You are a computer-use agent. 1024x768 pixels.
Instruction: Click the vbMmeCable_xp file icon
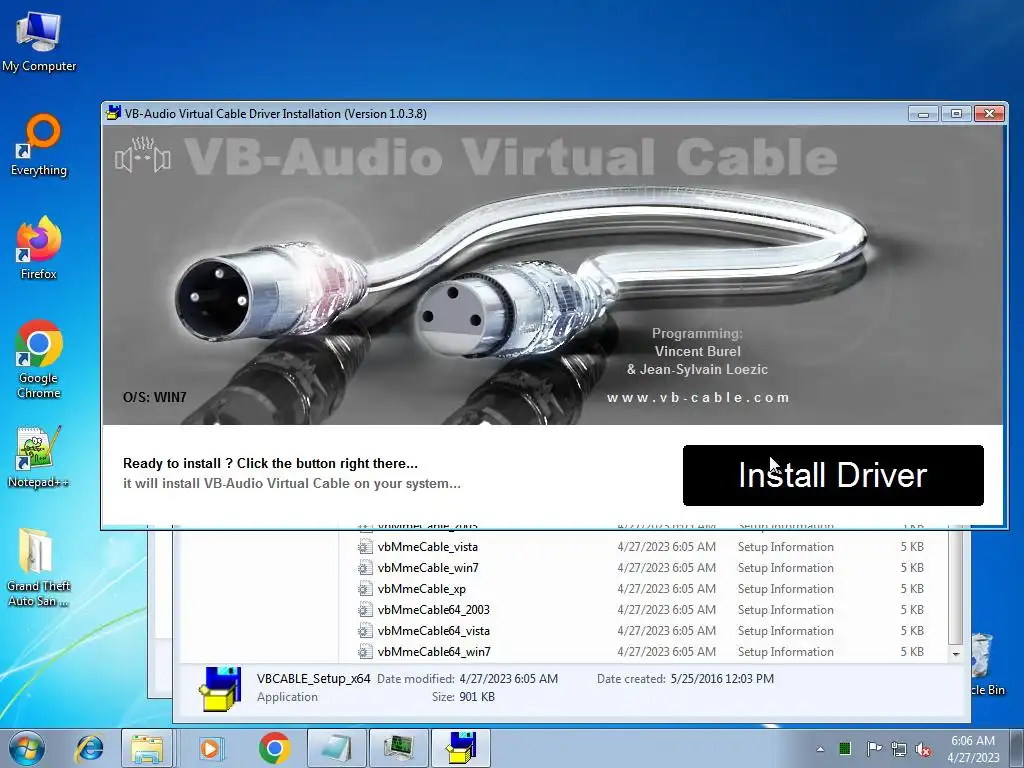point(365,588)
